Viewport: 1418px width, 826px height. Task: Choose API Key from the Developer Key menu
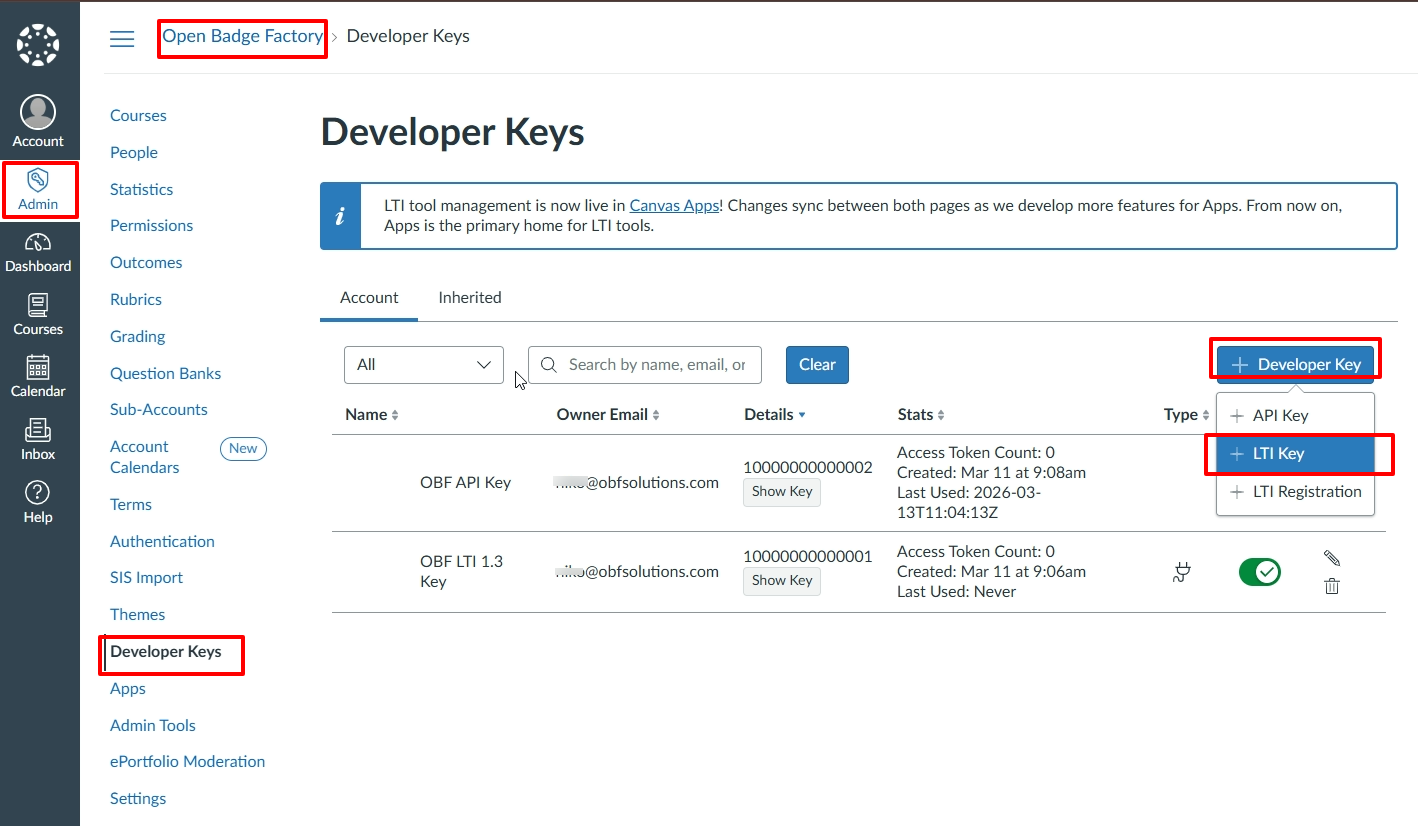(x=1295, y=416)
